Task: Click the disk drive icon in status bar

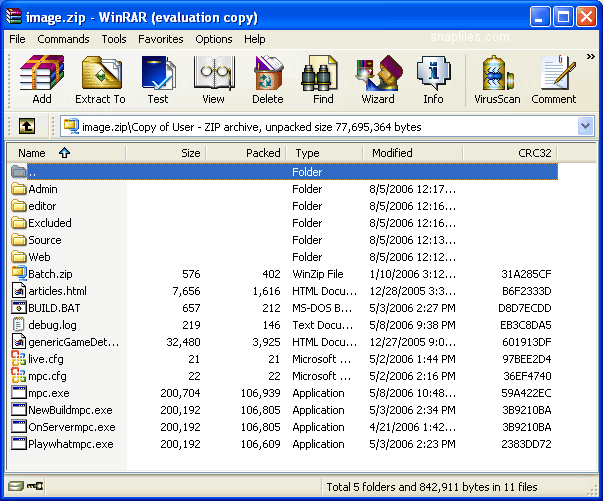Action: 15,486
